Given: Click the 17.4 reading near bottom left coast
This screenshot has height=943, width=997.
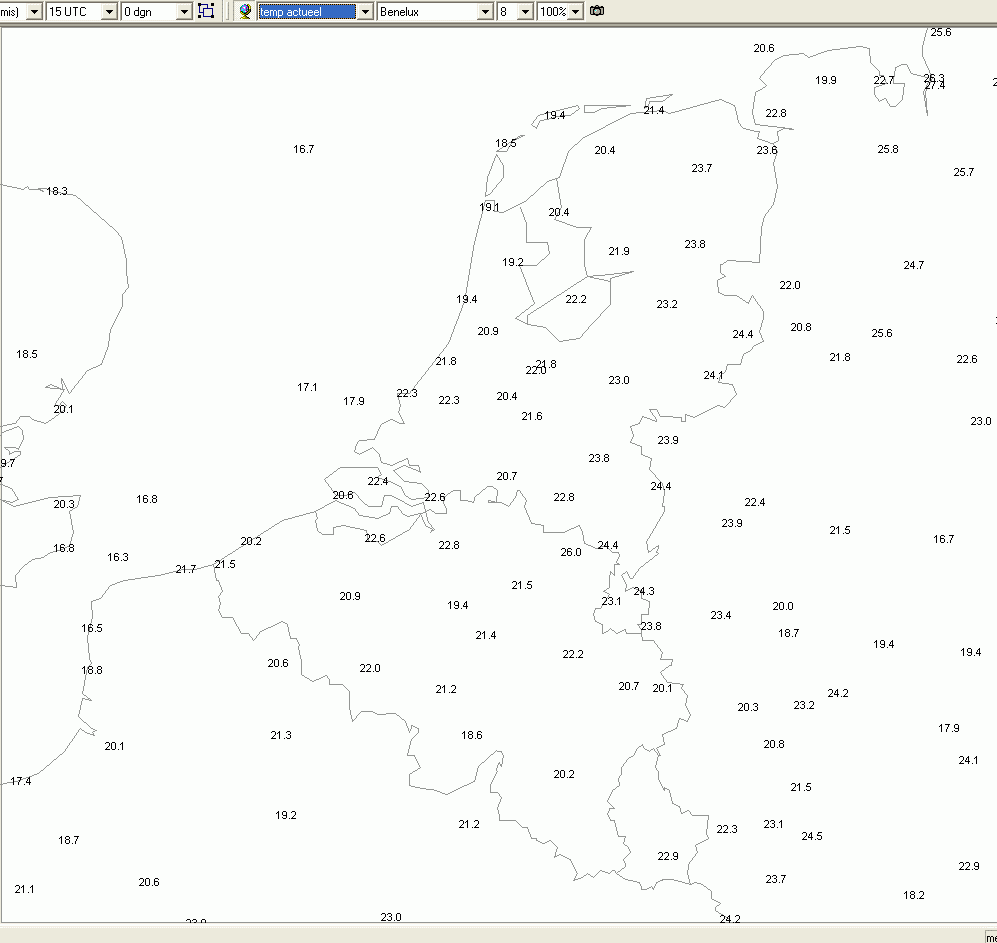Looking at the screenshot, I should (20, 781).
